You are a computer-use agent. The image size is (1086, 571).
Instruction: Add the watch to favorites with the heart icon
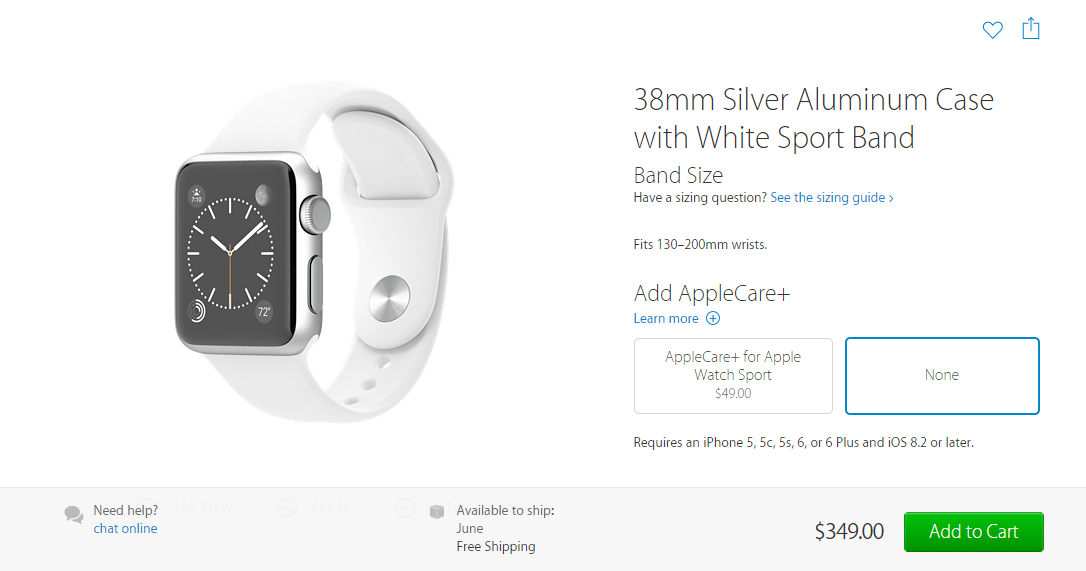(x=992, y=30)
